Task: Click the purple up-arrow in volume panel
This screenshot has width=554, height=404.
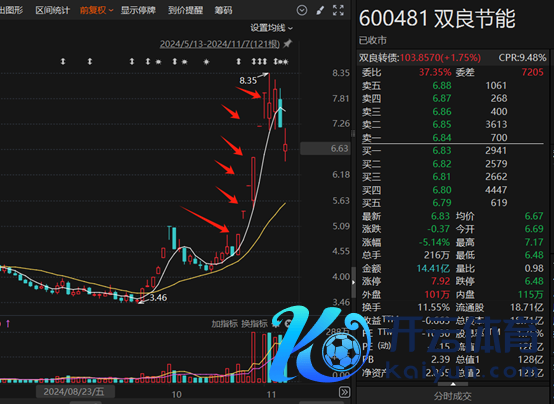Action: click(8, 324)
